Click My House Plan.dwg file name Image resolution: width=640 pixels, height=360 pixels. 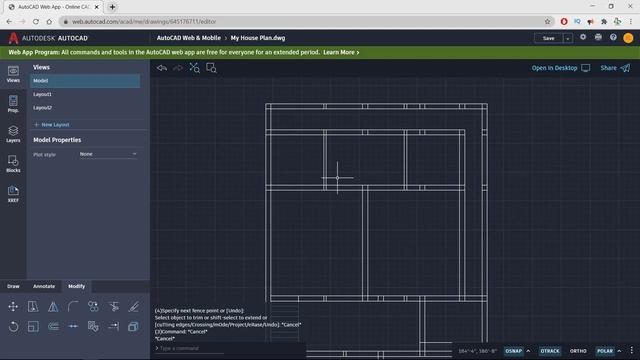point(258,38)
